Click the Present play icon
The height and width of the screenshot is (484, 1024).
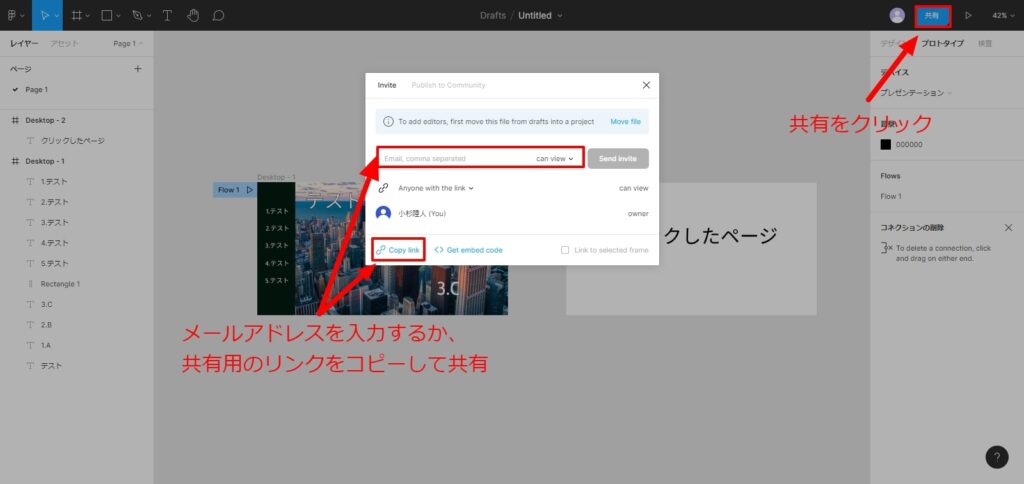[968, 15]
